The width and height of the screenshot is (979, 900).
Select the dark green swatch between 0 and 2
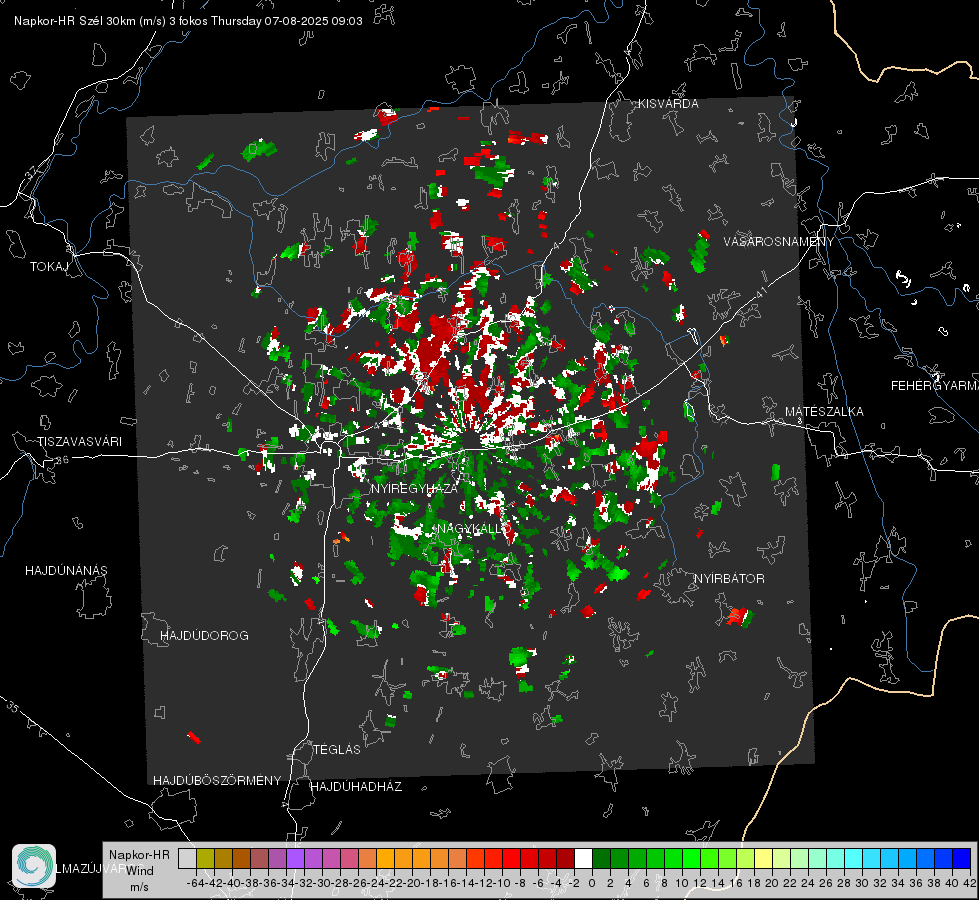pyautogui.click(x=601, y=859)
